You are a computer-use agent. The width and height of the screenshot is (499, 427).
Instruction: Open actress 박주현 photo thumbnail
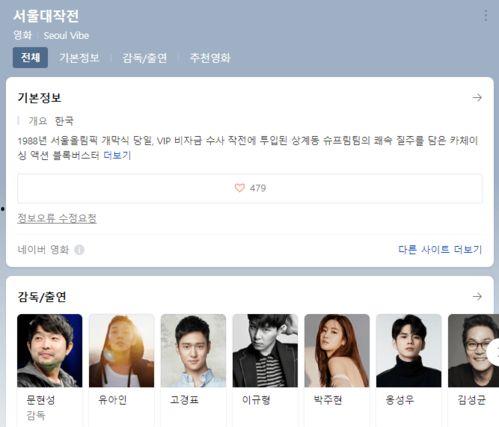[337, 350]
